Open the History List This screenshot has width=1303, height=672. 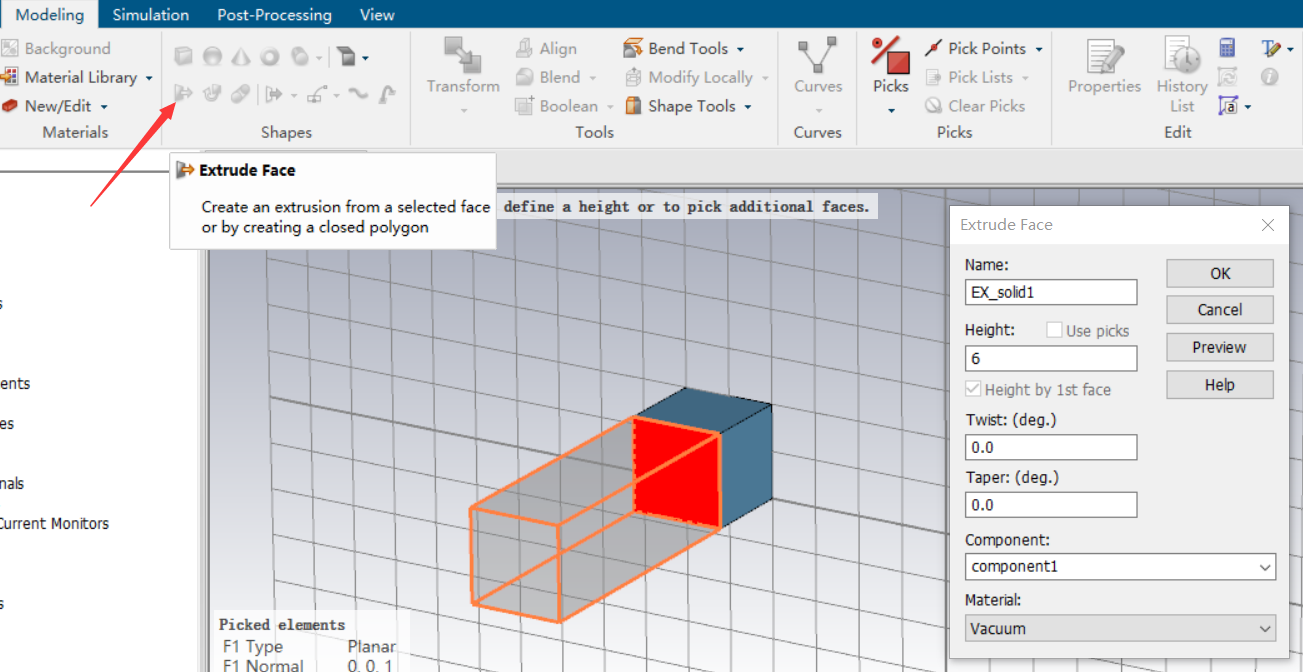(1182, 75)
